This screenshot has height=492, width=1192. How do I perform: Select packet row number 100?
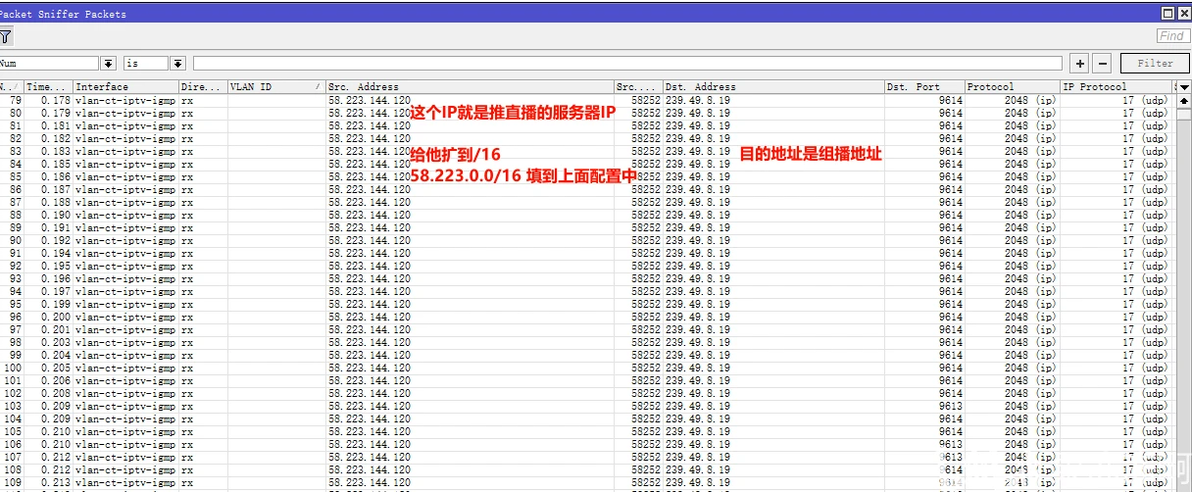point(587,367)
